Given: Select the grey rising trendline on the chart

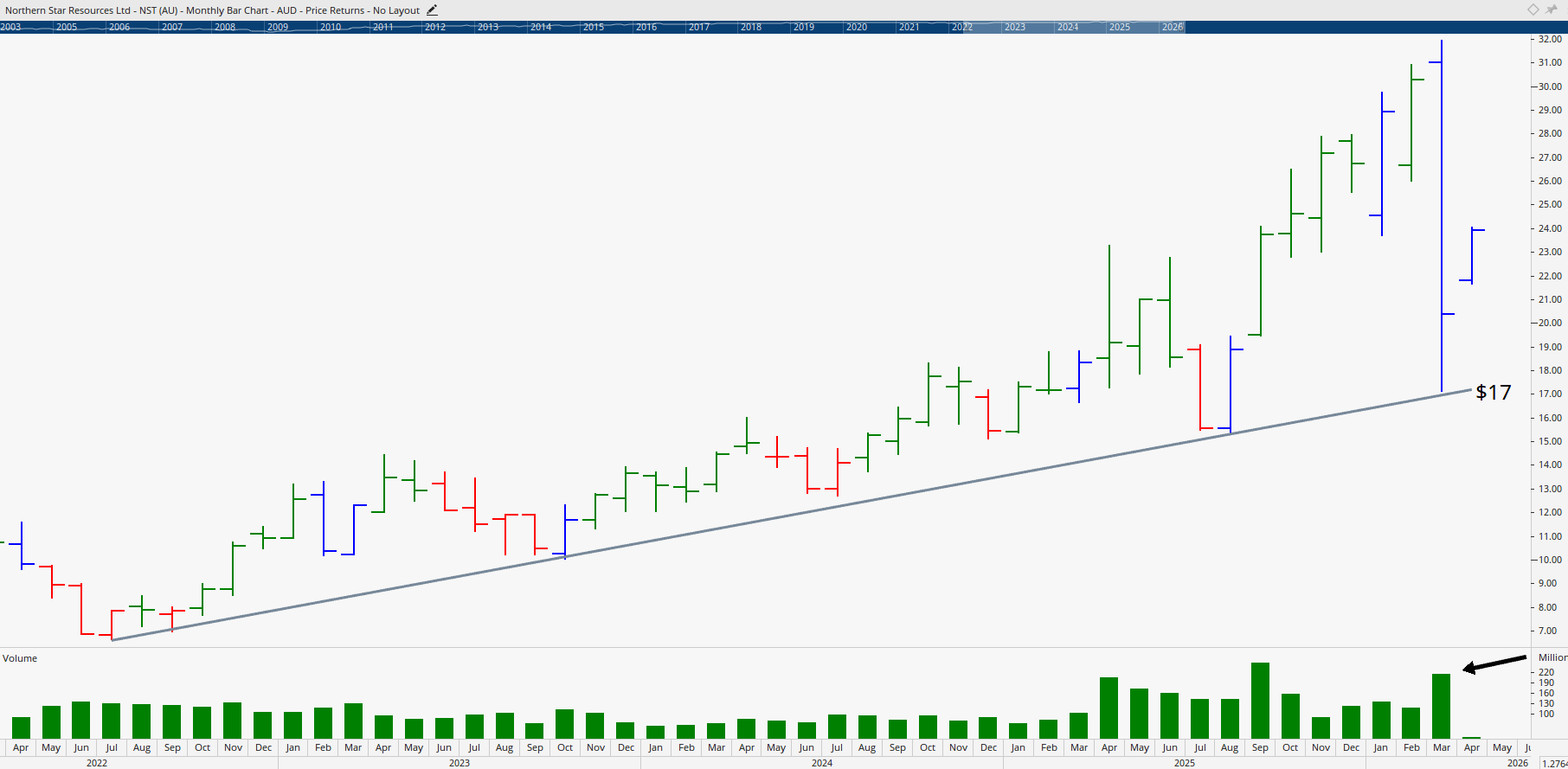Looking at the screenshot, I should point(792,515).
